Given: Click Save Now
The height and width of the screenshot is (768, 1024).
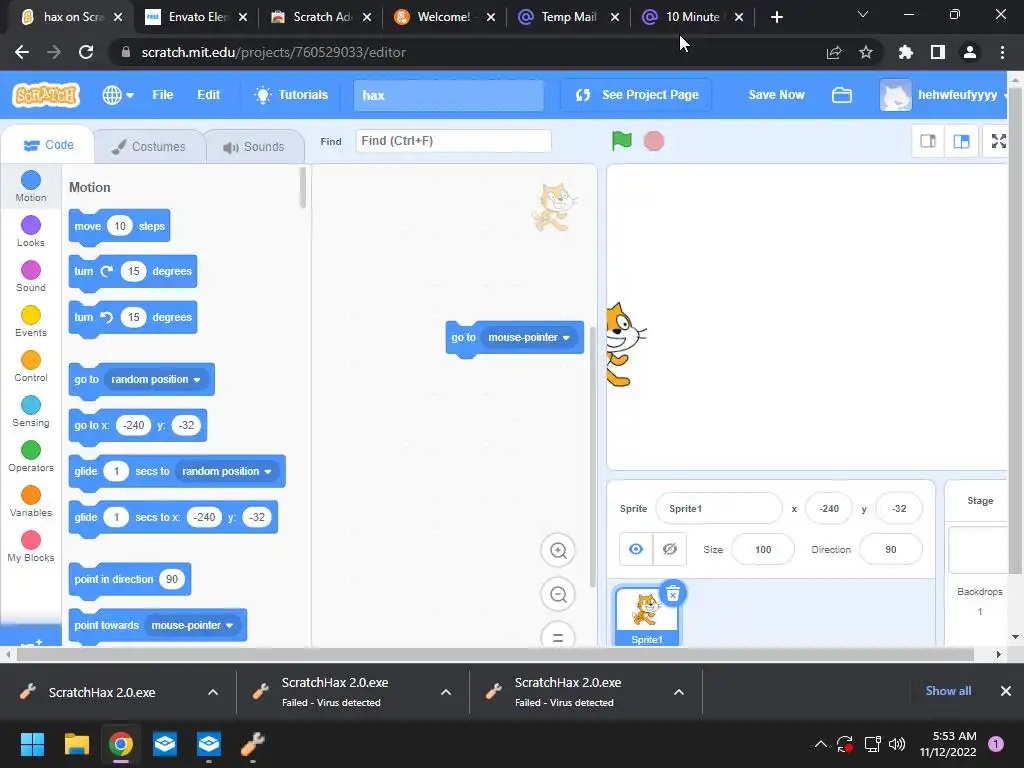Looking at the screenshot, I should pos(776,95).
